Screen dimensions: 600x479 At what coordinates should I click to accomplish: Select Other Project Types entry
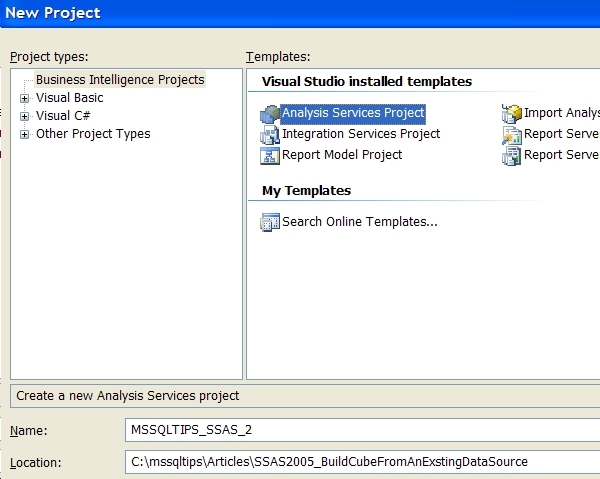pos(93,134)
